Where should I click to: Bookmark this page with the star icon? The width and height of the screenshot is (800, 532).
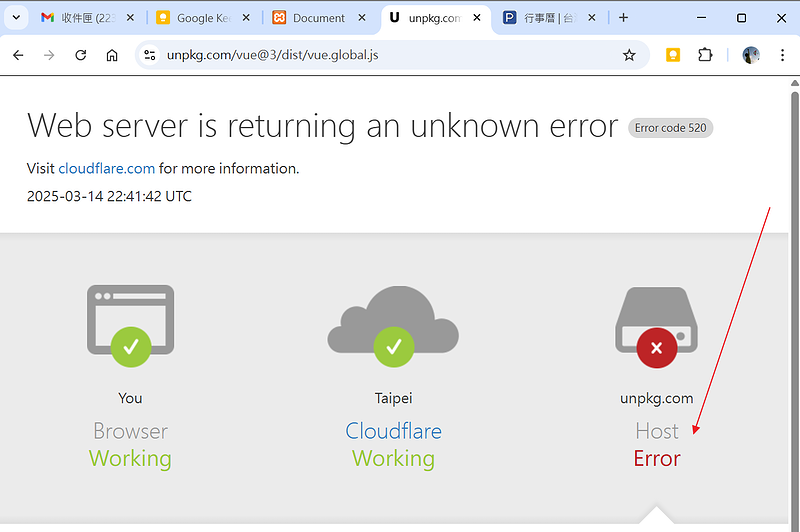629,56
